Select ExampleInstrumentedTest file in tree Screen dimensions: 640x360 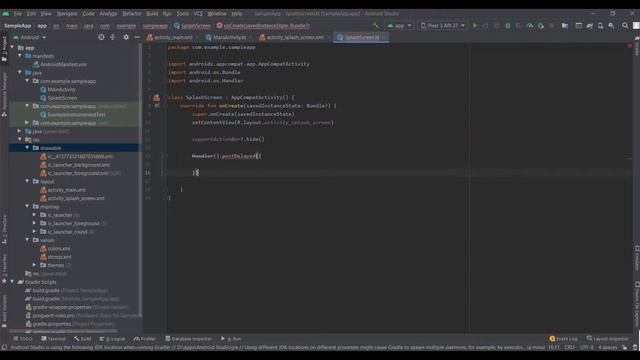pyautogui.click(x=76, y=115)
